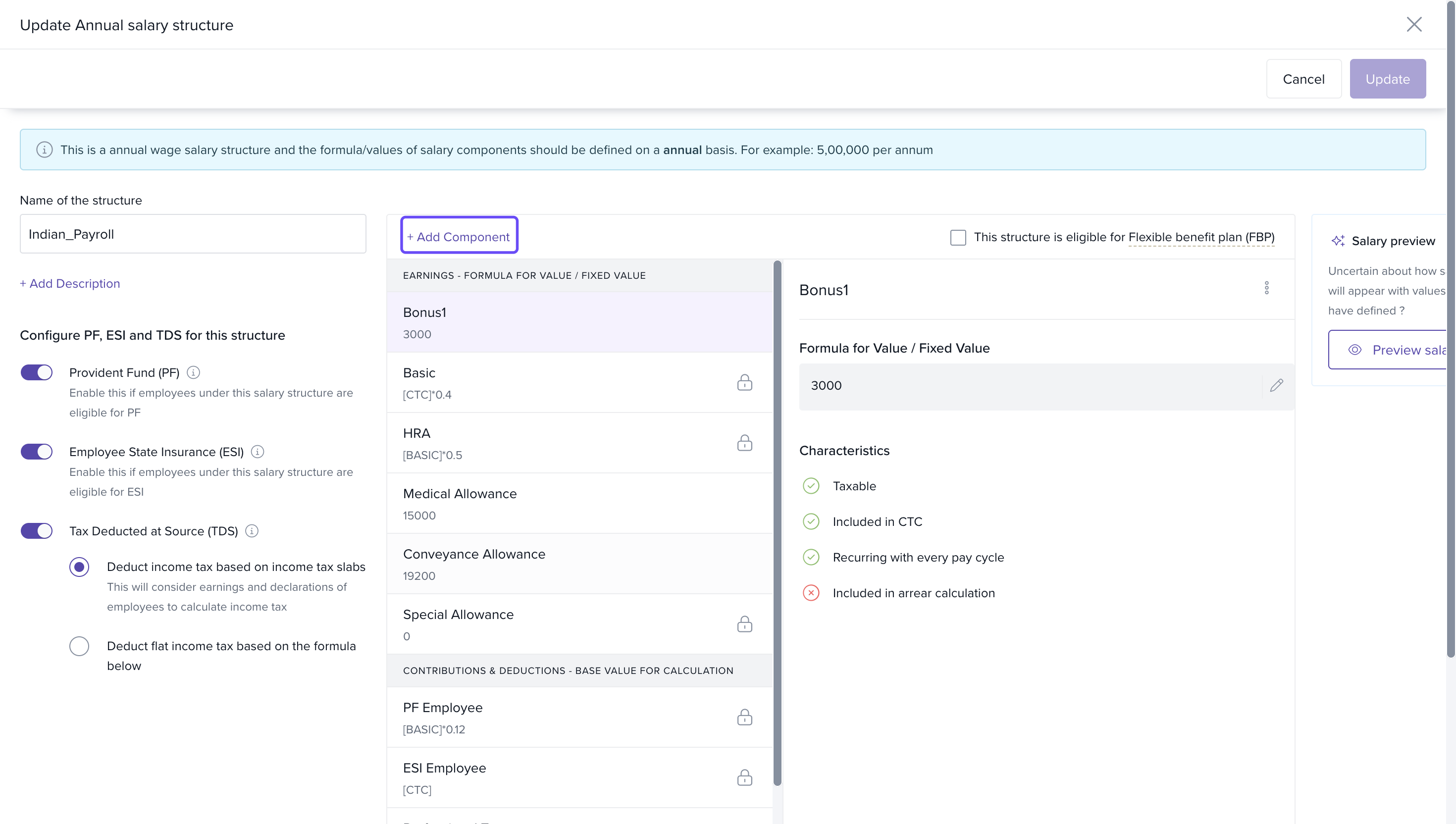Turn off the Employee State Insurance toggle
This screenshot has height=824, width=1456.
[x=37, y=452]
